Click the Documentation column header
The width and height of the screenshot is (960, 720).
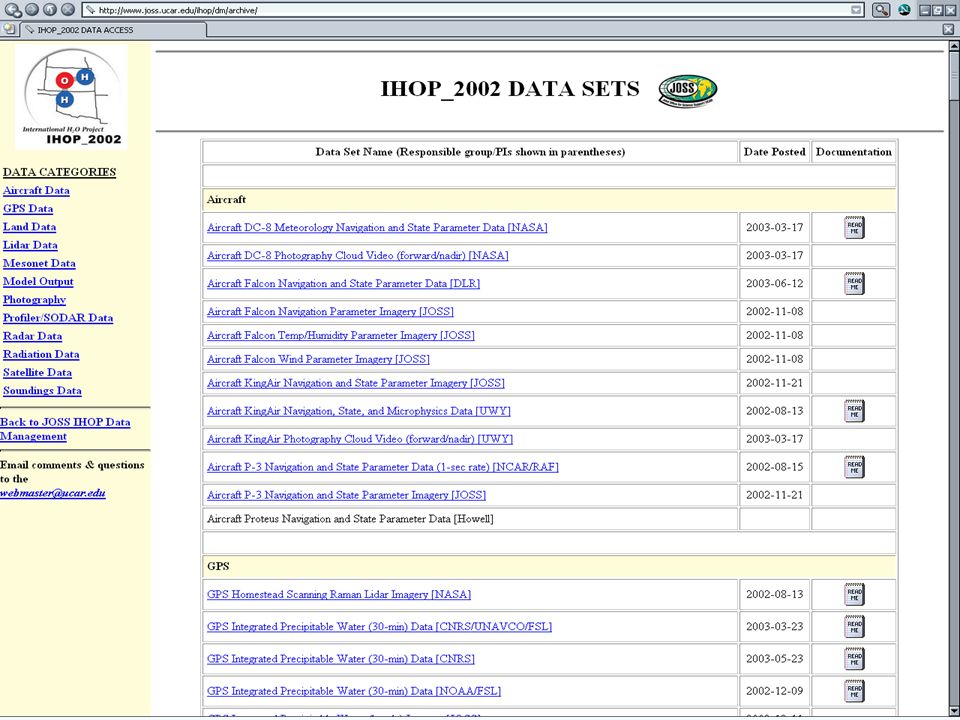(x=854, y=152)
